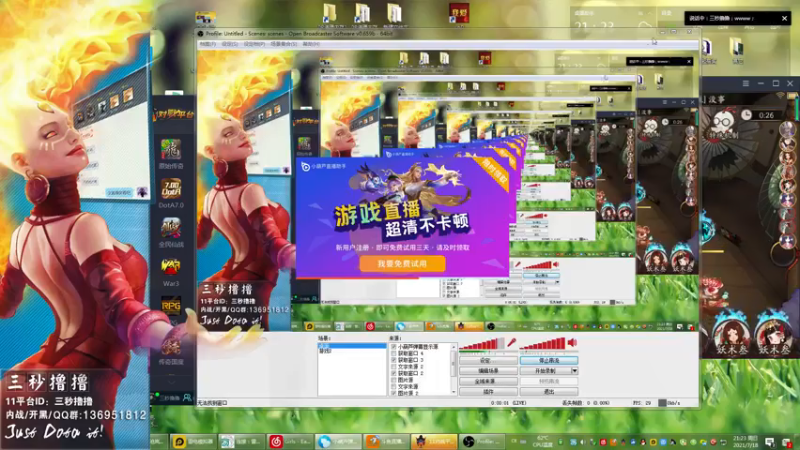This screenshot has height=450, width=800.
Task: Open the RPG icon in the sidebar
Action: [x=171, y=306]
